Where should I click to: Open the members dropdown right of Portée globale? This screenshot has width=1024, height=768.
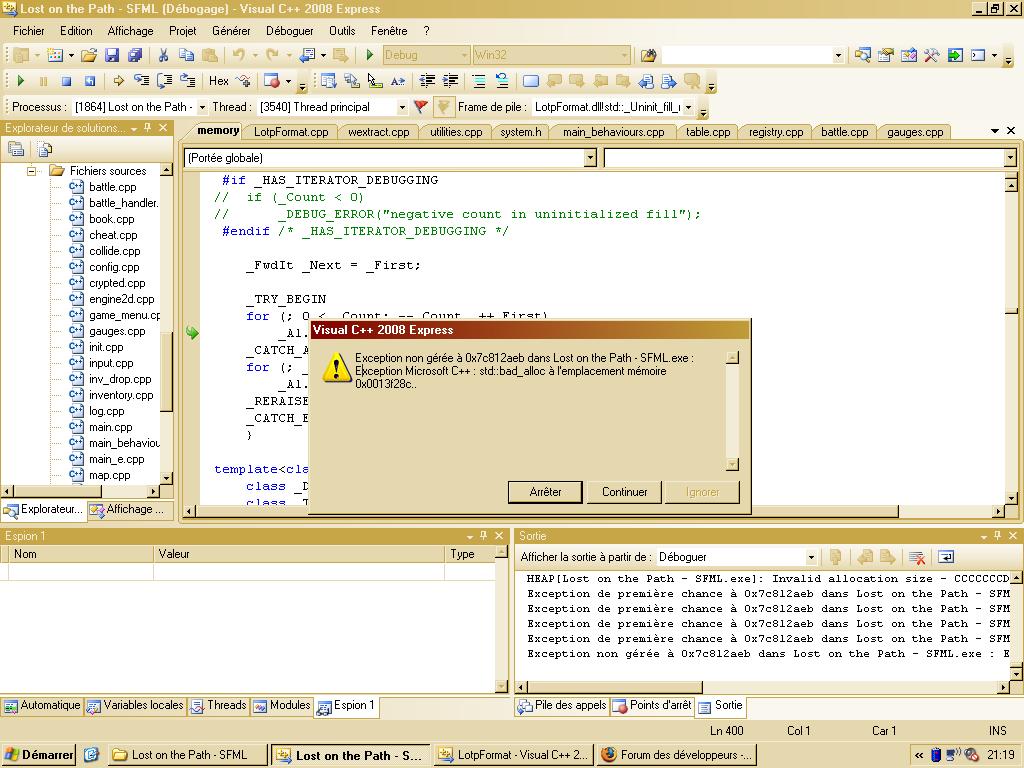coord(1010,157)
